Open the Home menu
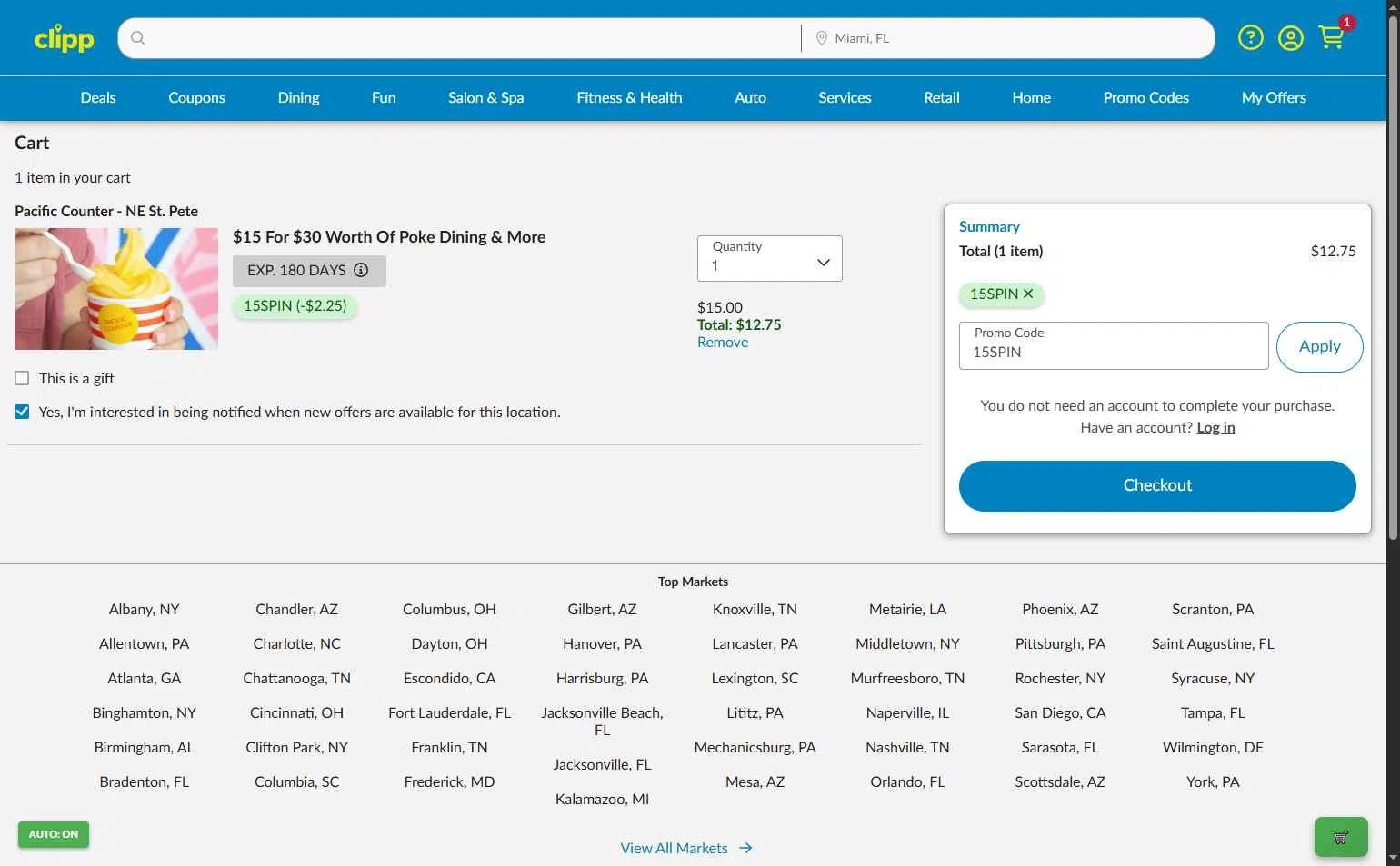This screenshot has height=866, width=1400. click(1032, 97)
